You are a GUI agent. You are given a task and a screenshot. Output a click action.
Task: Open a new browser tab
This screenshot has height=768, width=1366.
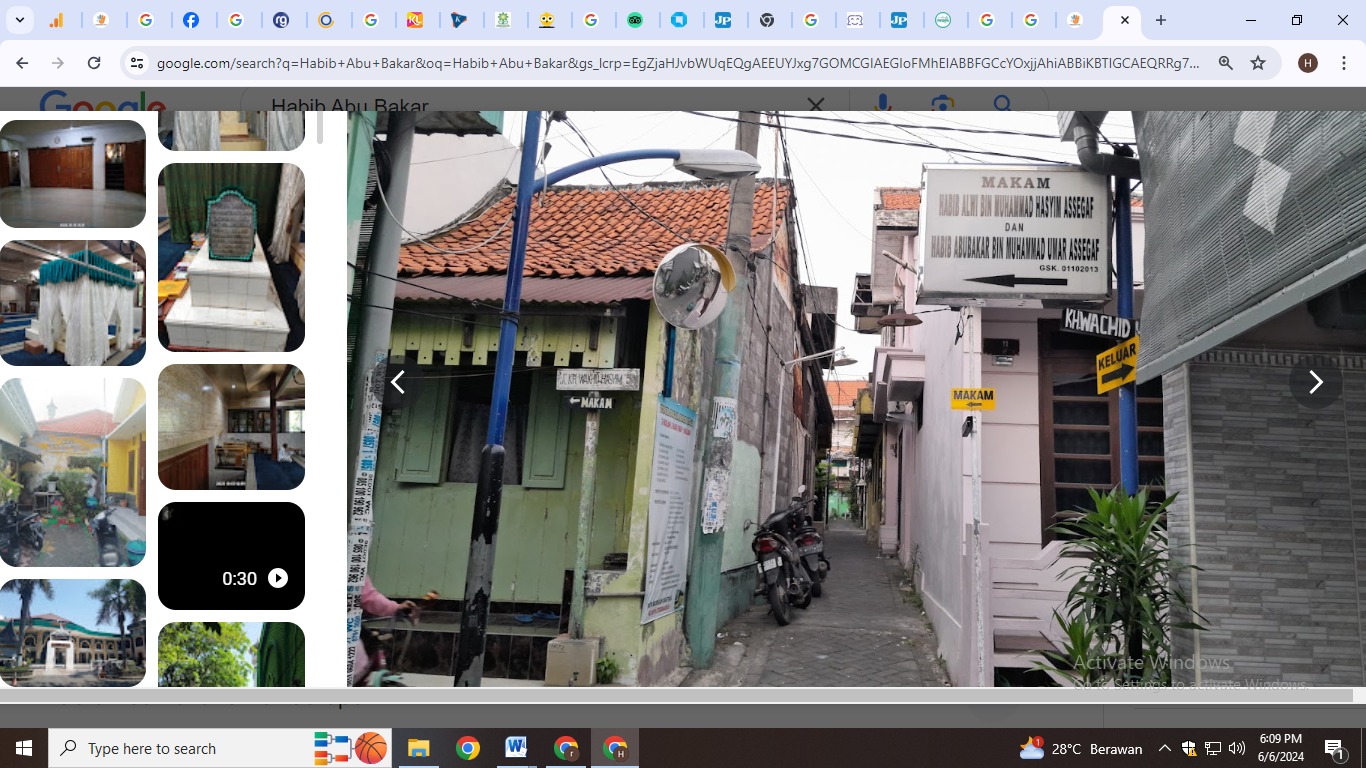point(1161,20)
